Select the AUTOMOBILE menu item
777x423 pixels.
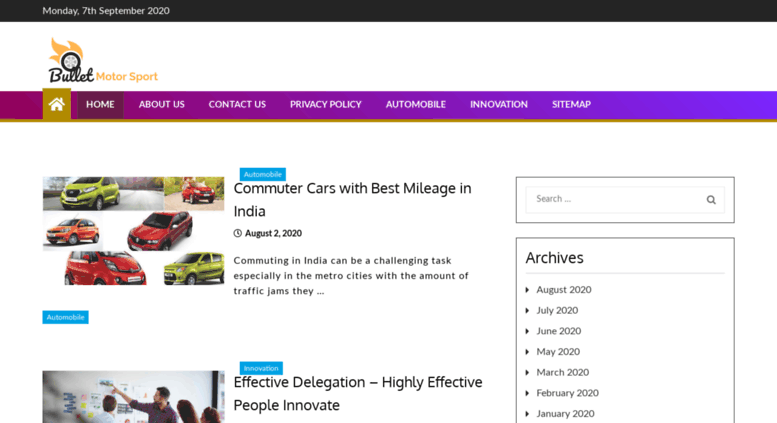click(x=416, y=105)
